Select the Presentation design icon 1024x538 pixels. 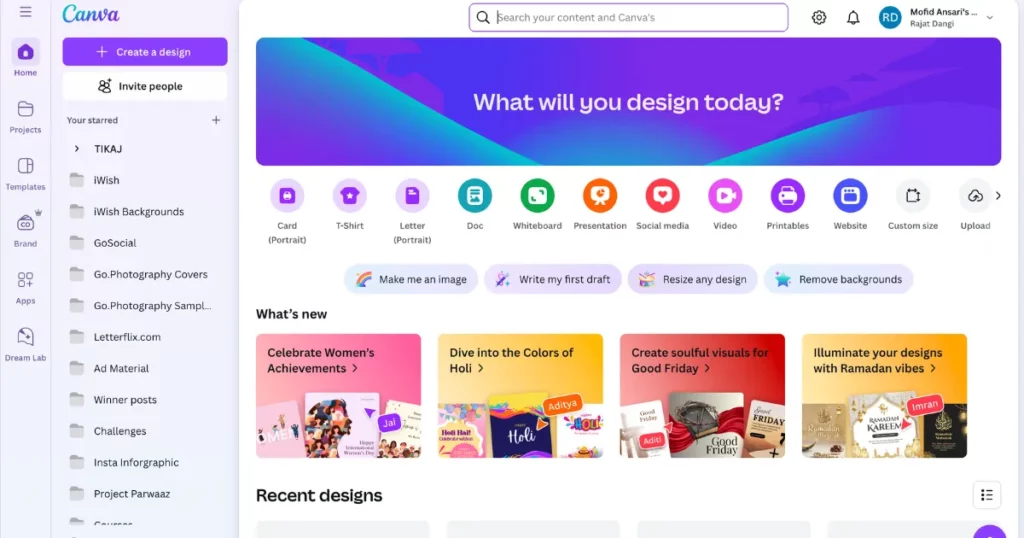pyautogui.click(x=600, y=195)
